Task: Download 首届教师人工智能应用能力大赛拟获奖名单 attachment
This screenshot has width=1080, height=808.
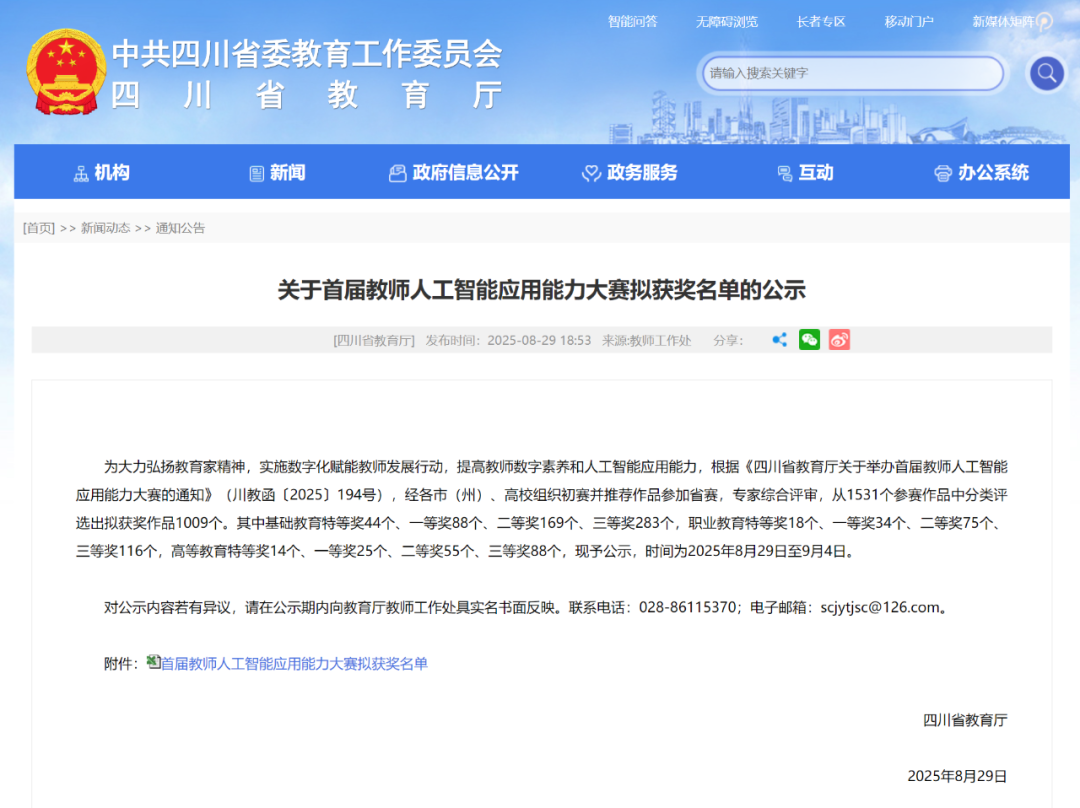Action: pos(294,663)
